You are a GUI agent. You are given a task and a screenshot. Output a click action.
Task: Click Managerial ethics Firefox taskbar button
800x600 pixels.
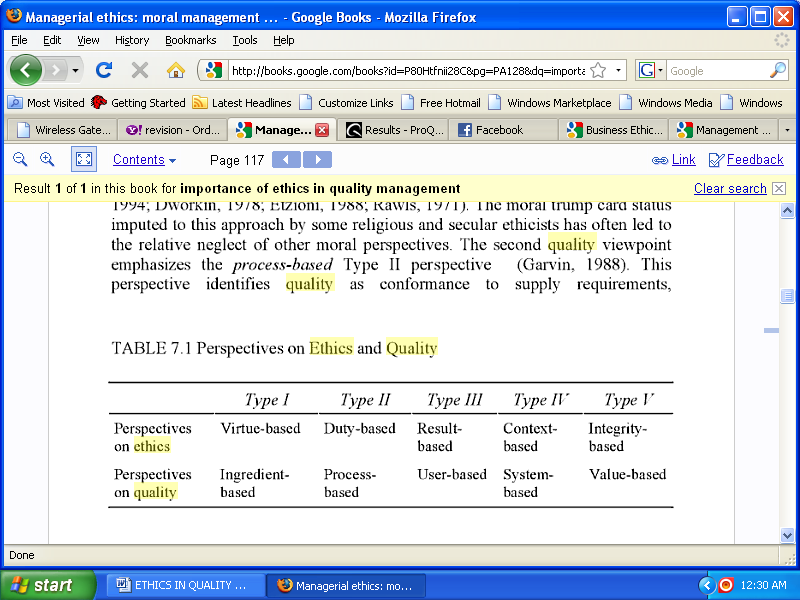(x=346, y=586)
